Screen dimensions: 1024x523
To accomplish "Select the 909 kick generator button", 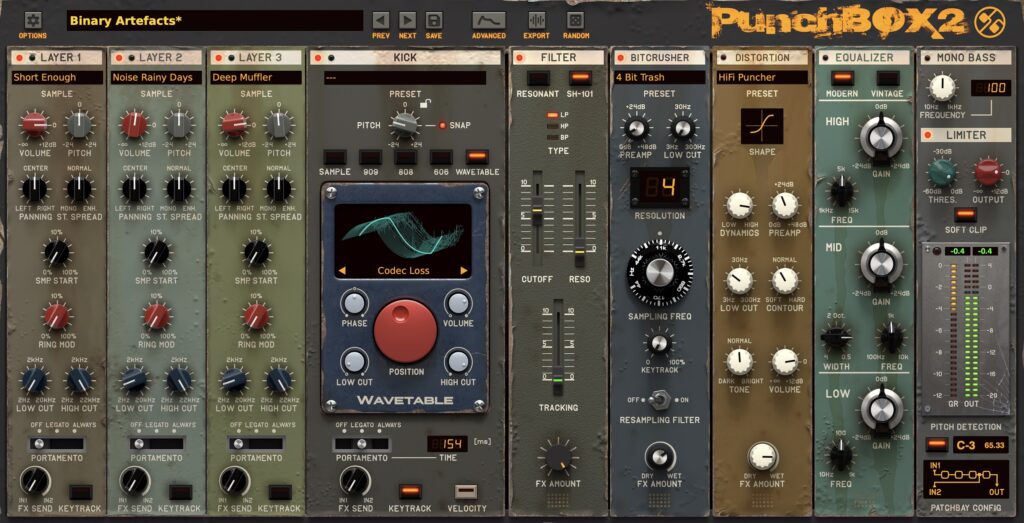I will [370, 157].
